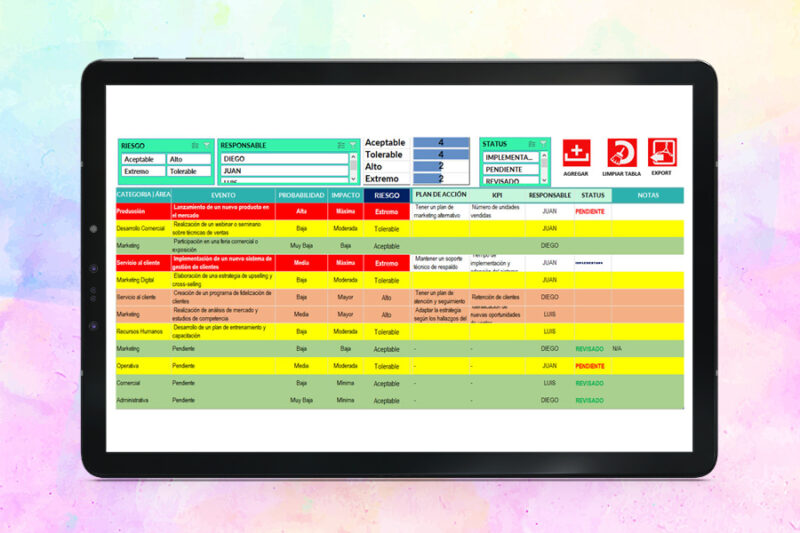Select 'Tener un plan de marketing alternativo' cell

[440, 211]
